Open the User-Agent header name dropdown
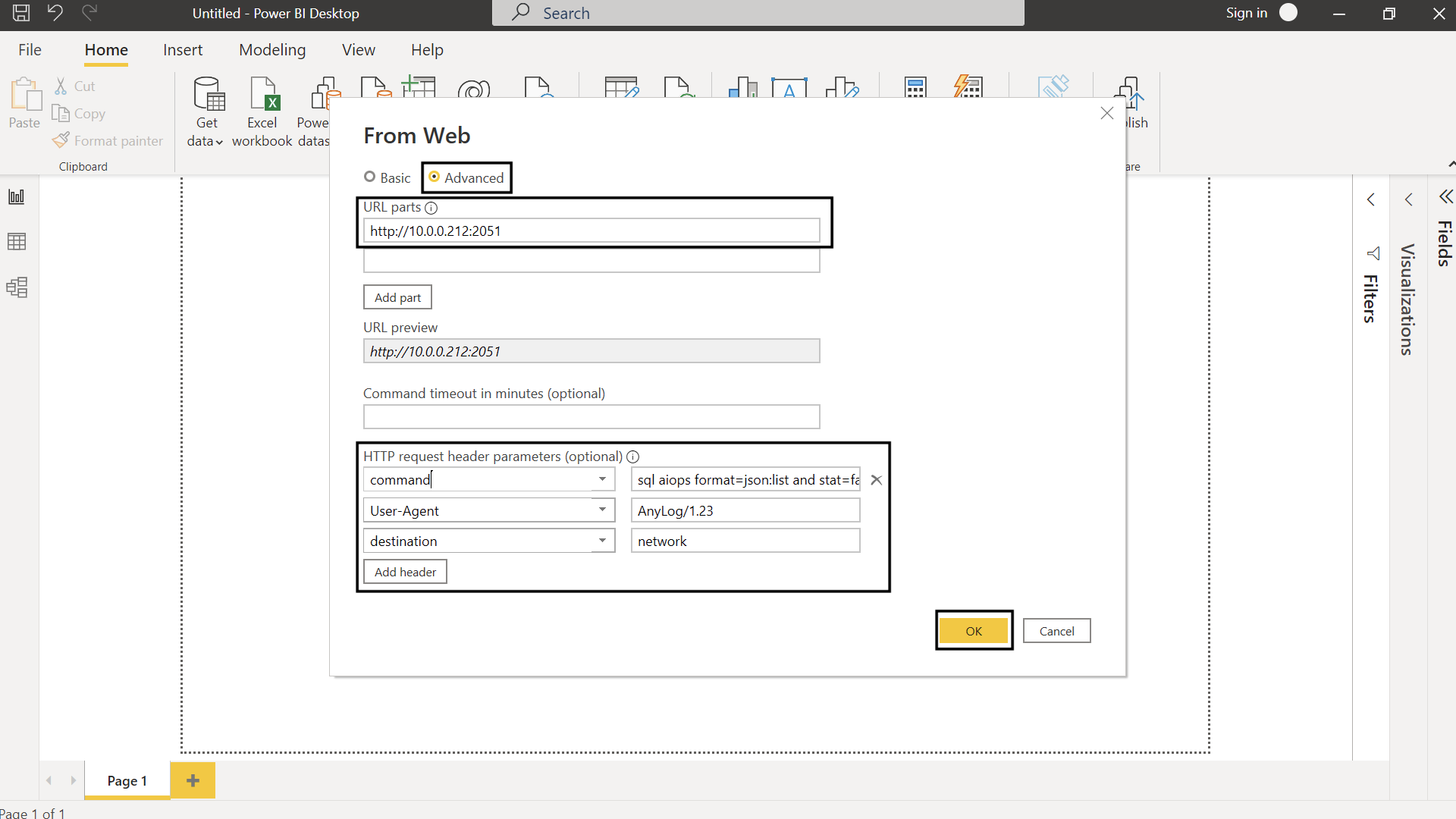Viewport: 1456px width, 819px height. tap(602, 510)
